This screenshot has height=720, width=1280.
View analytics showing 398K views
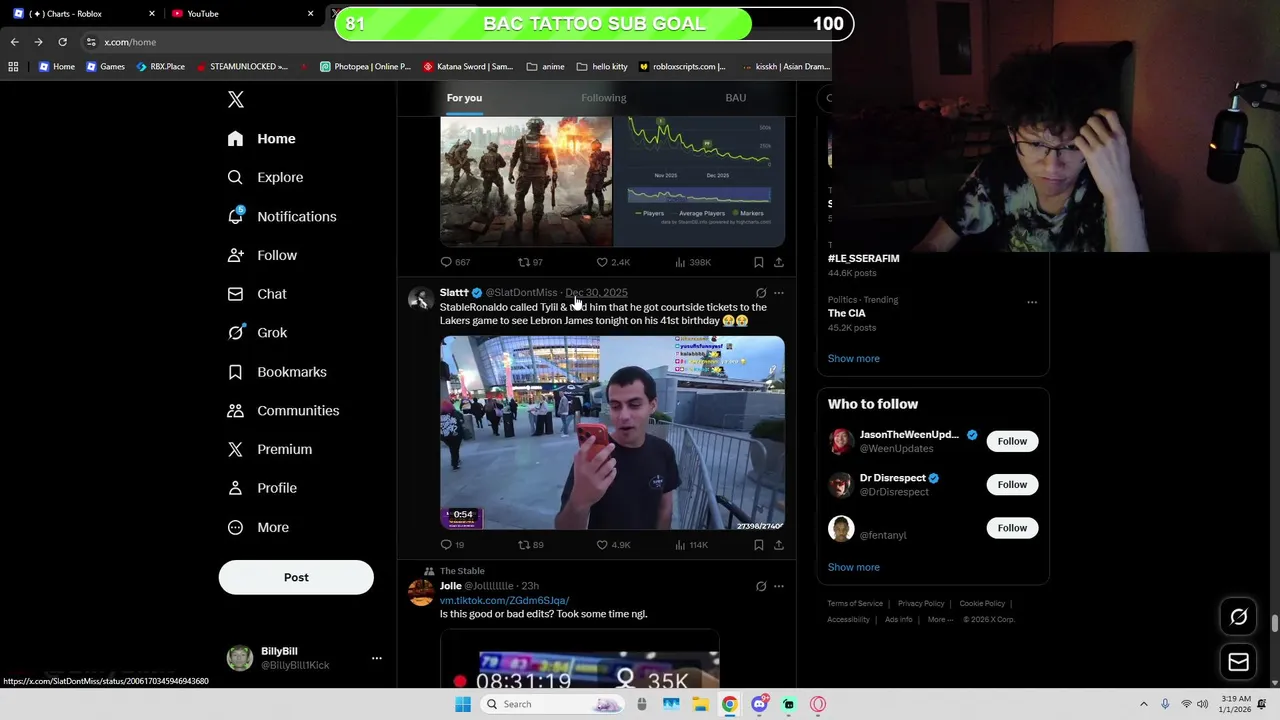[693, 262]
